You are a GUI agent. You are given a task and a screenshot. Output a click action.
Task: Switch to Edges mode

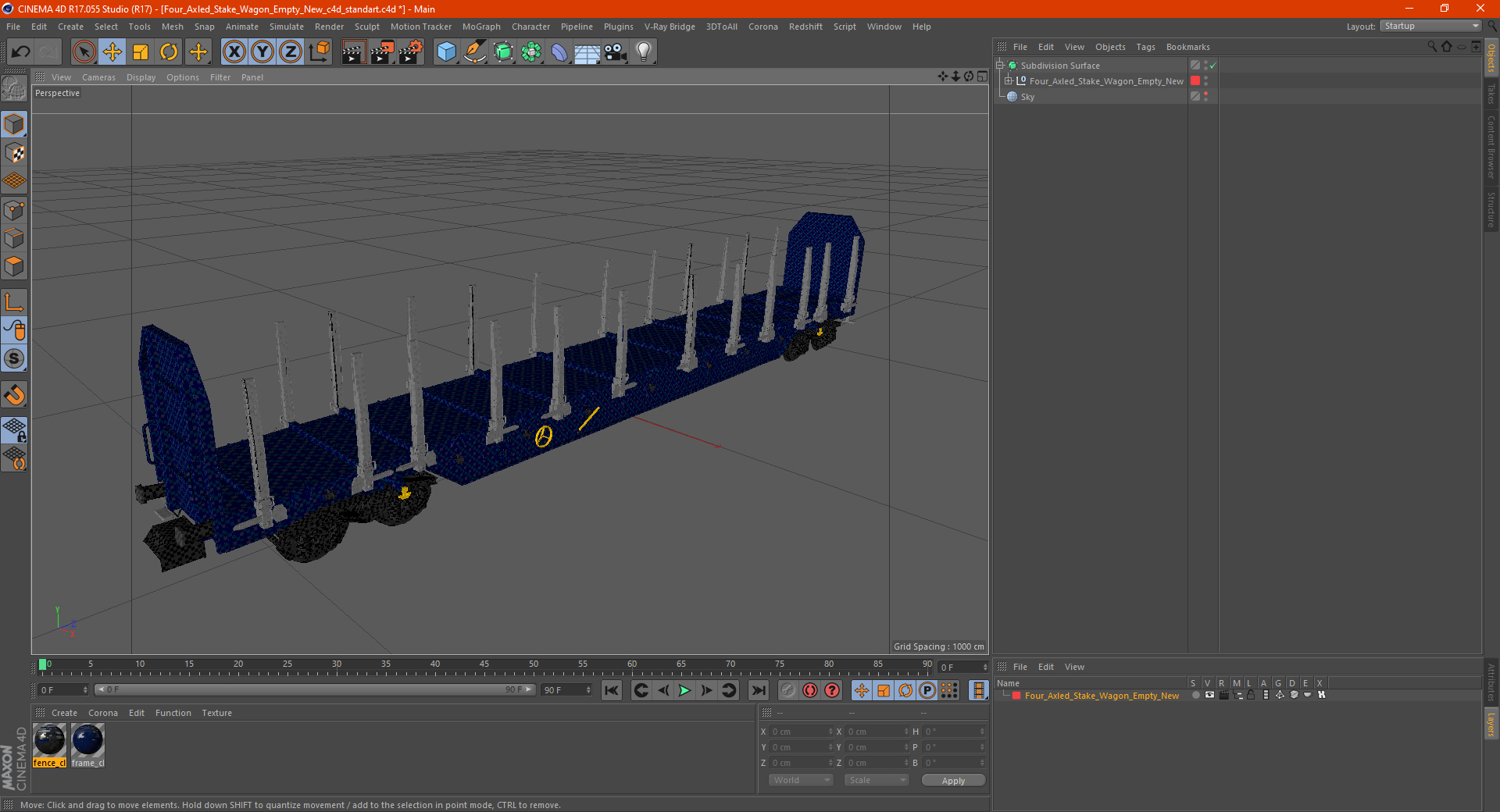[x=14, y=238]
